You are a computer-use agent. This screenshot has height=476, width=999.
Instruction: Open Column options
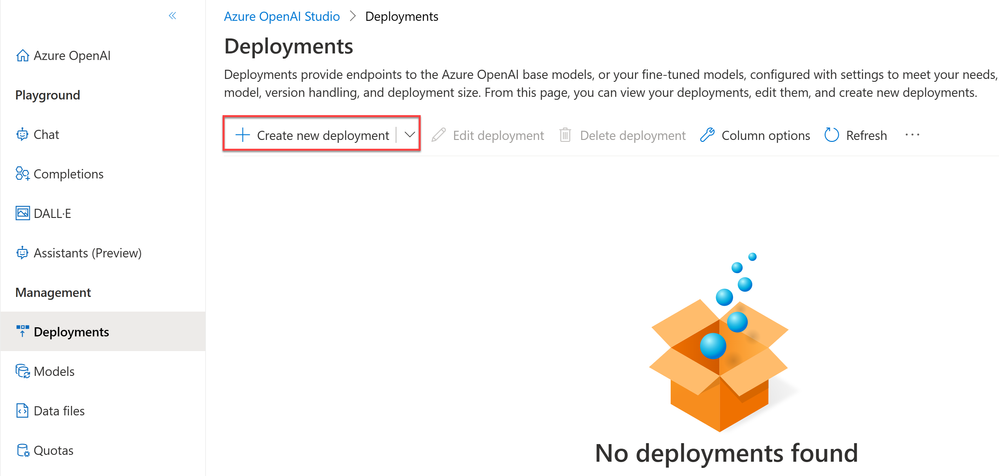[755, 135]
